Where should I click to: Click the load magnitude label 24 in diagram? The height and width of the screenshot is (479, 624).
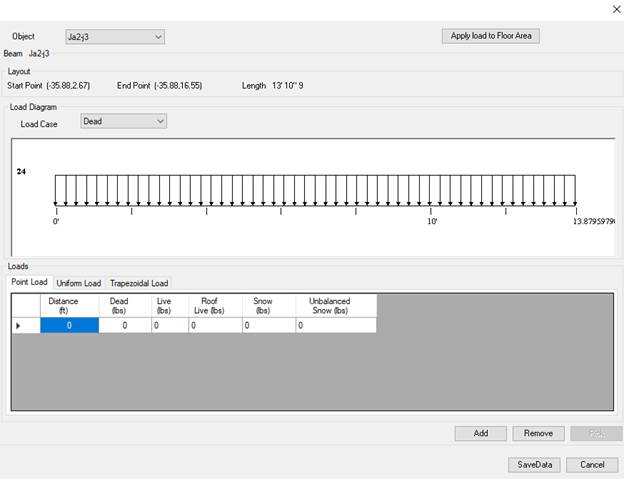pyautogui.click(x=21, y=171)
